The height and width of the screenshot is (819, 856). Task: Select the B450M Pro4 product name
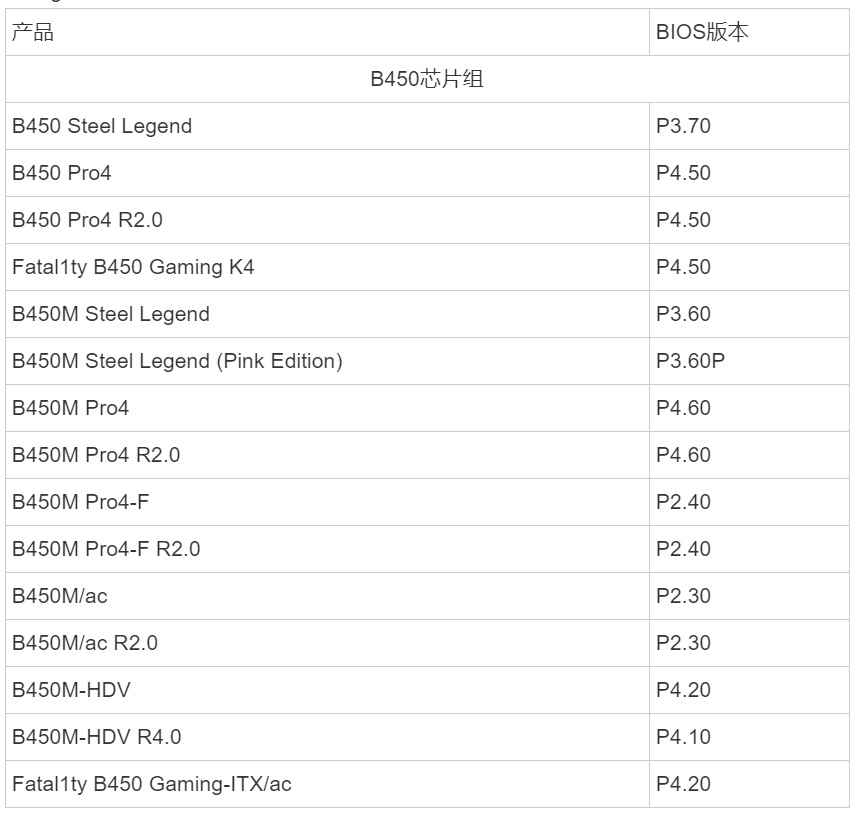click(x=70, y=408)
